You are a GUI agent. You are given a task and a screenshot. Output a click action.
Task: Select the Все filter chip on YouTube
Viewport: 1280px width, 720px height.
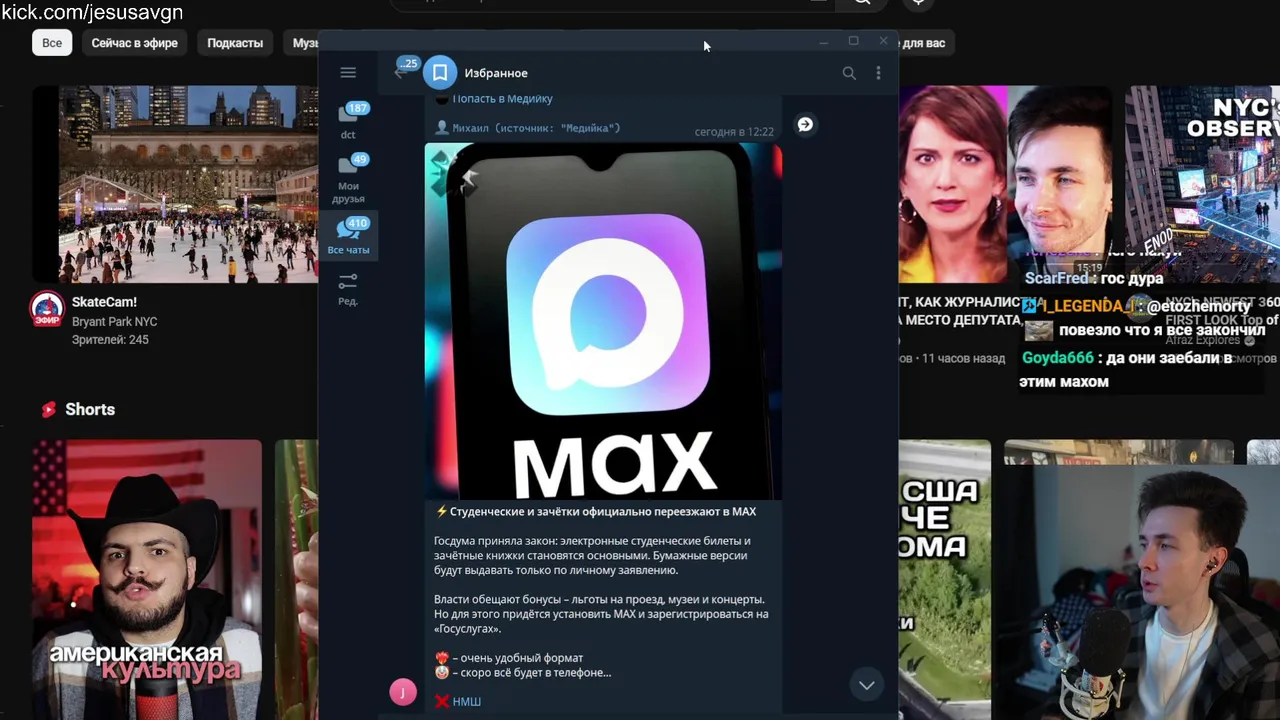point(52,43)
